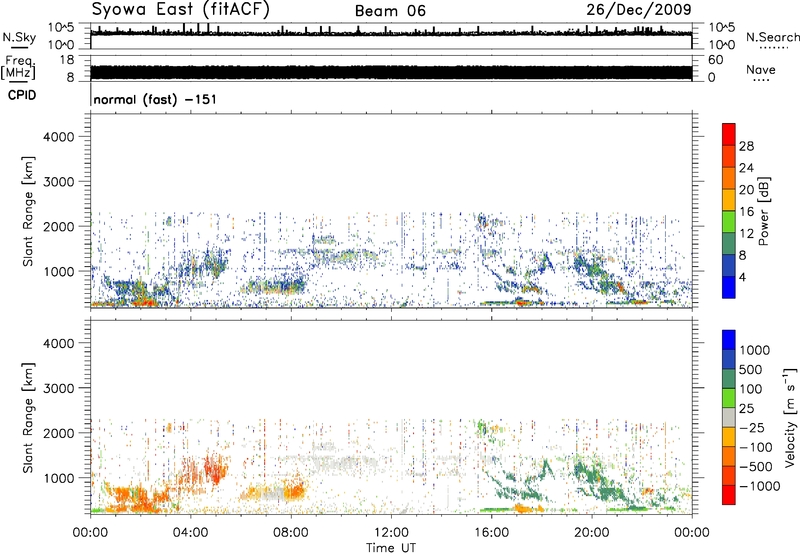Select the '08:00' time axis label
This screenshot has height=554, width=800.
click(291, 533)
